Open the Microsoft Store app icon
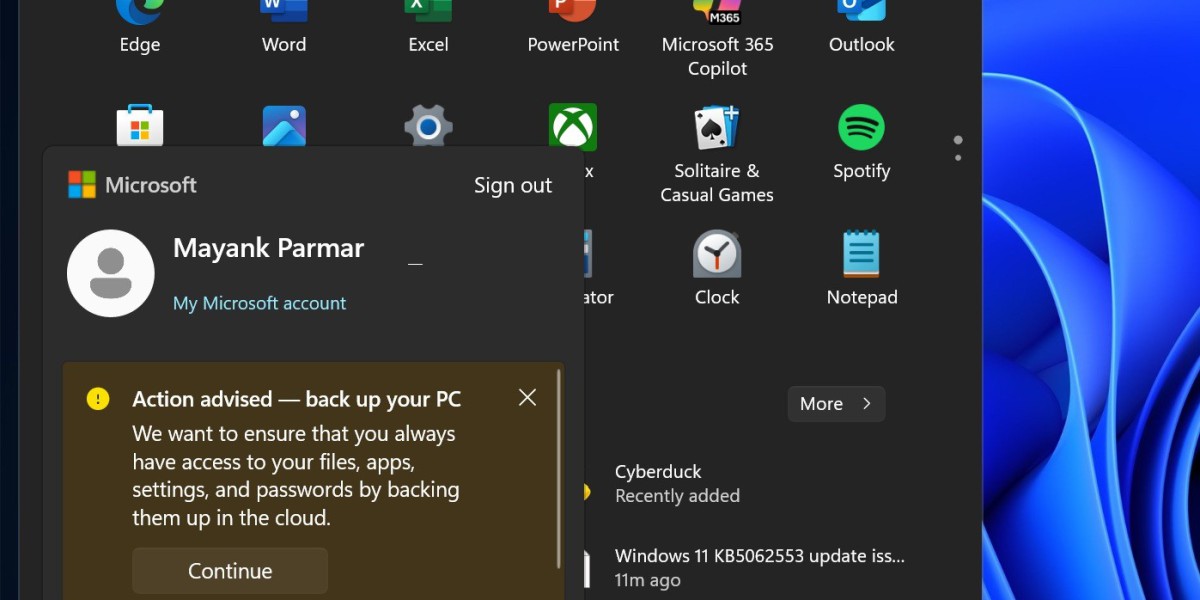 (x=140, y=127)
